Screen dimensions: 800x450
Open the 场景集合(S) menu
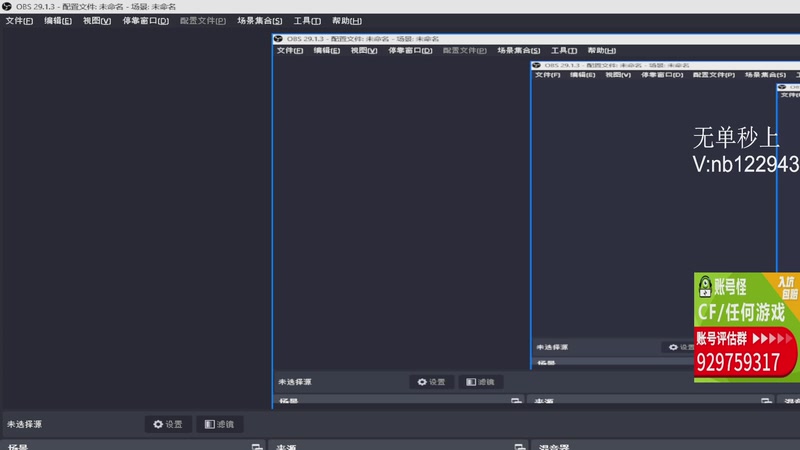point(259,21)
